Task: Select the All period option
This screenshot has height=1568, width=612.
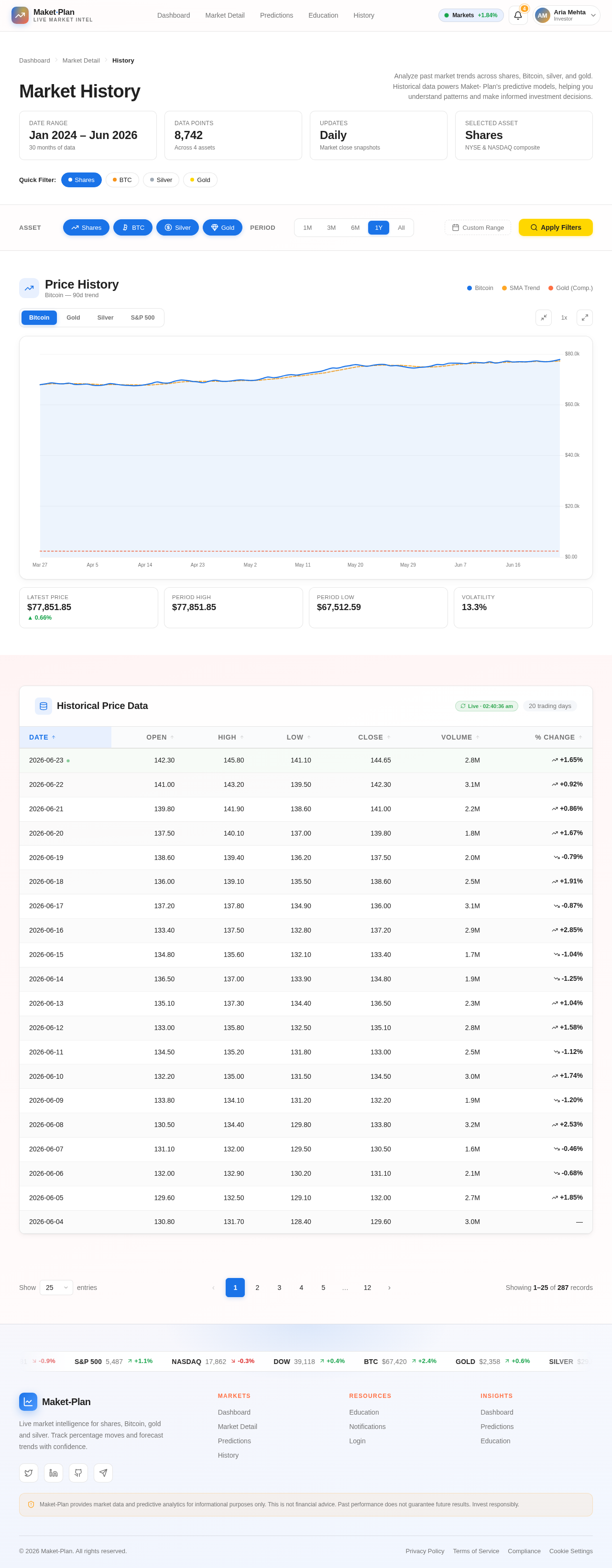Action: 401,228
